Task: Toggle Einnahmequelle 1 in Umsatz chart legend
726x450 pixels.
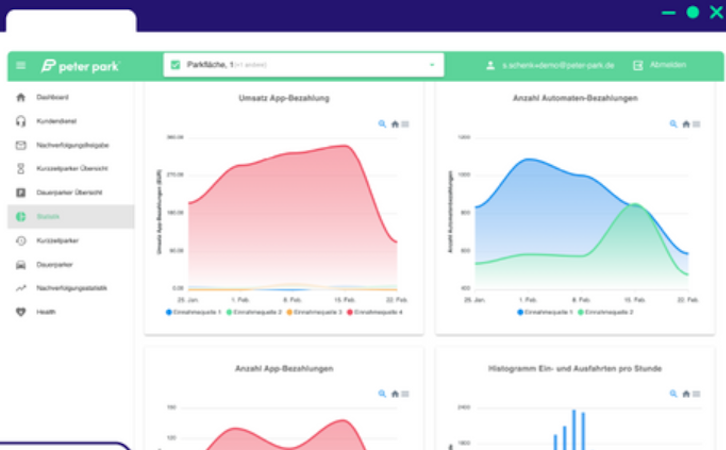Action: (194, 312)
